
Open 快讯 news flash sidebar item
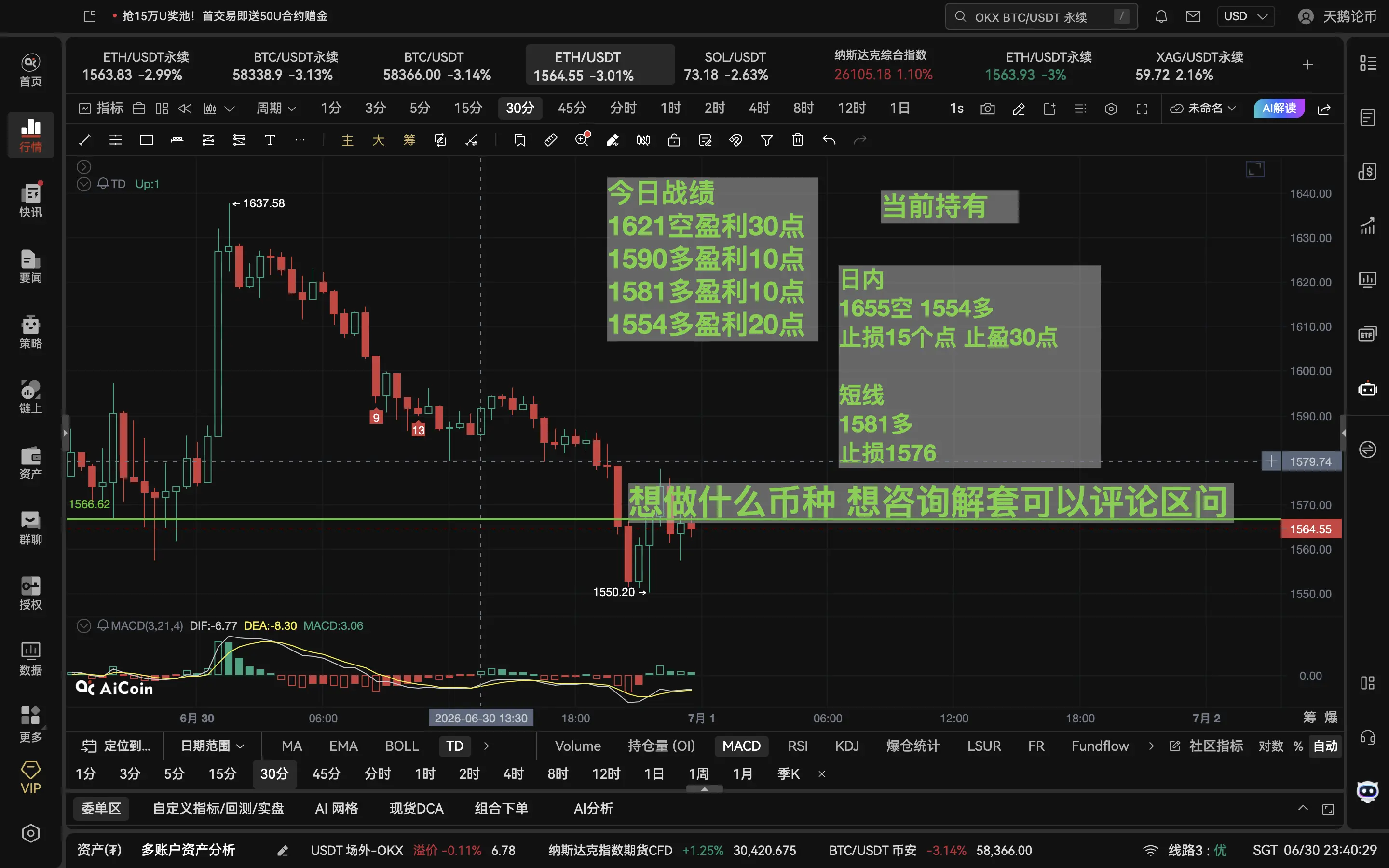(x=30, y=200)
